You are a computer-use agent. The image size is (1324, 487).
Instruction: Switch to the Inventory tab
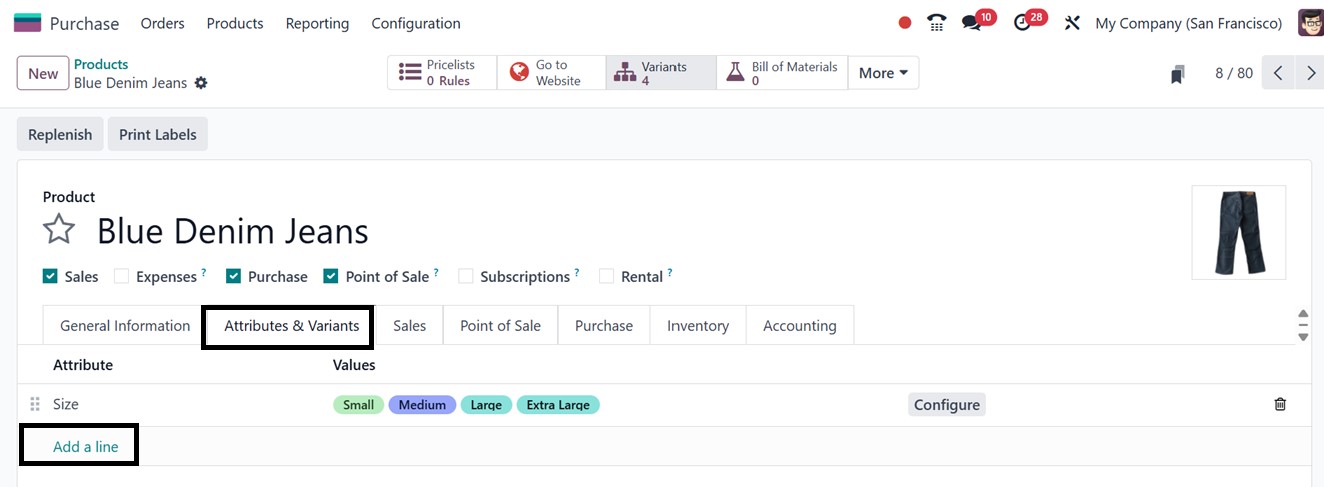point(697,326)
